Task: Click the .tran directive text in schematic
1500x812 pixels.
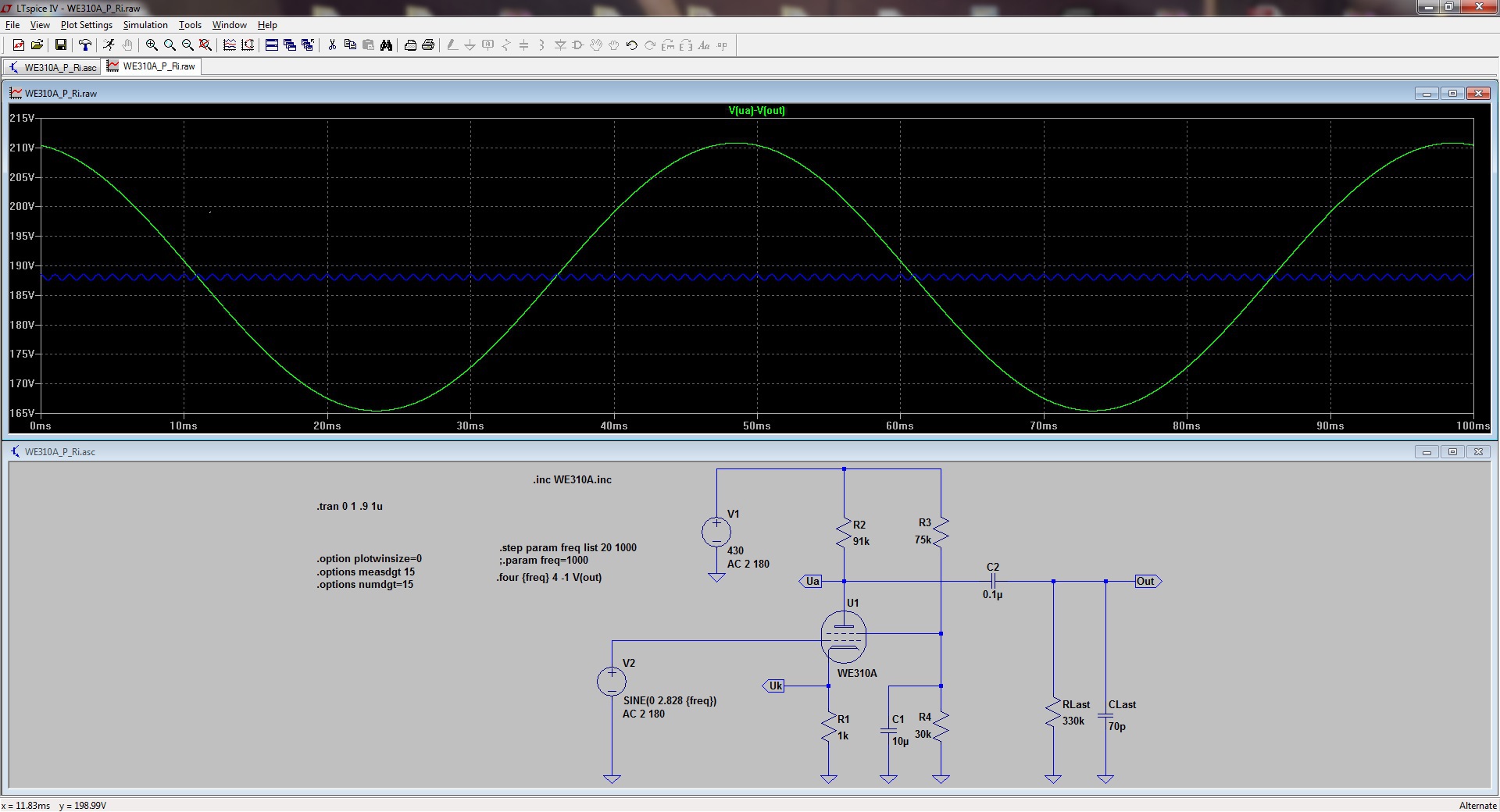Action: [349, 506]
